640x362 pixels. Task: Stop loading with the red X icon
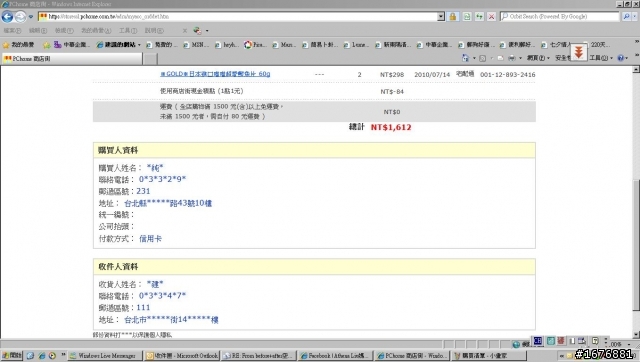click(491, 16)
